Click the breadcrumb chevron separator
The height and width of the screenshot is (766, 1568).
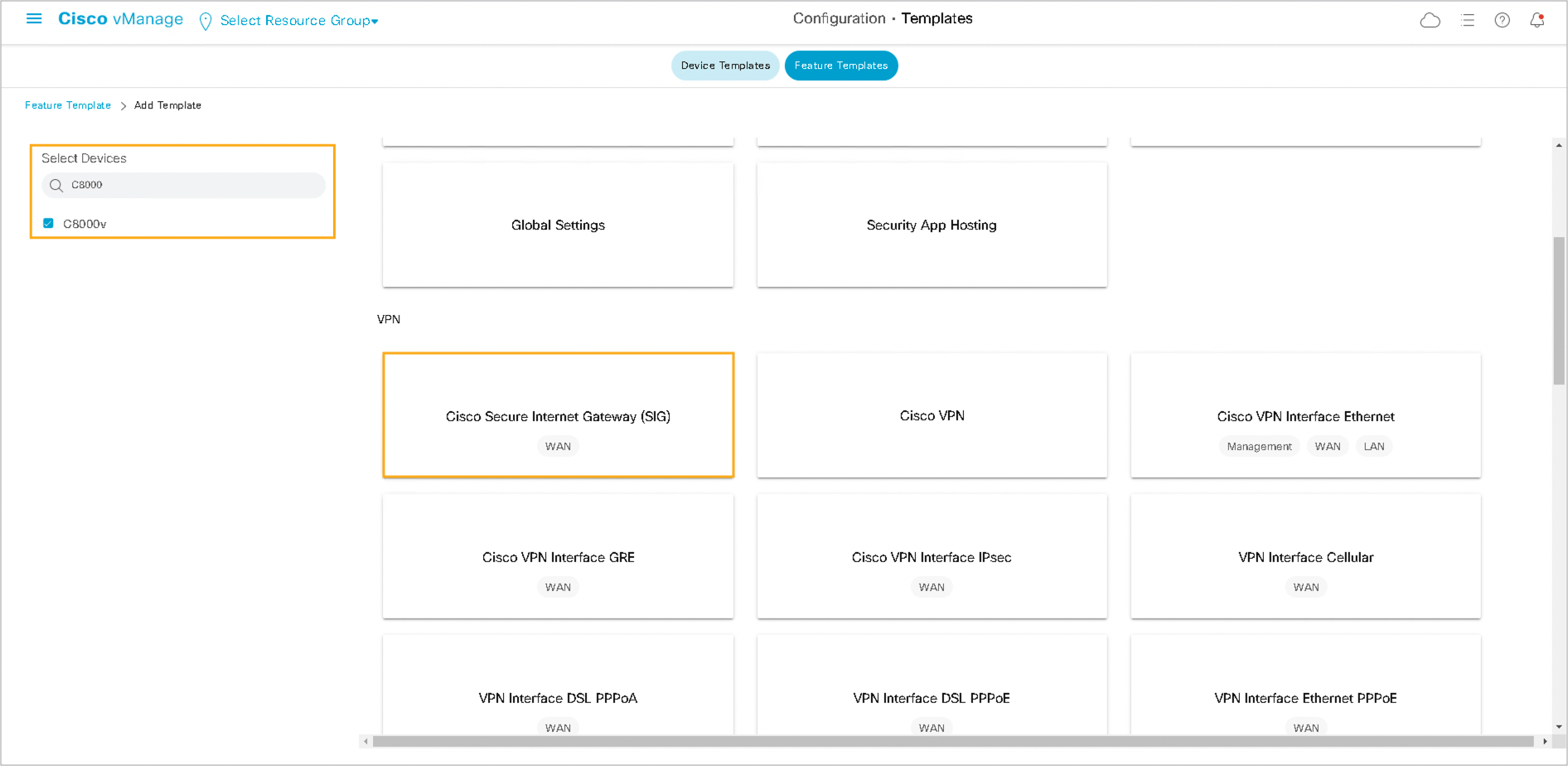coord(123,106)
